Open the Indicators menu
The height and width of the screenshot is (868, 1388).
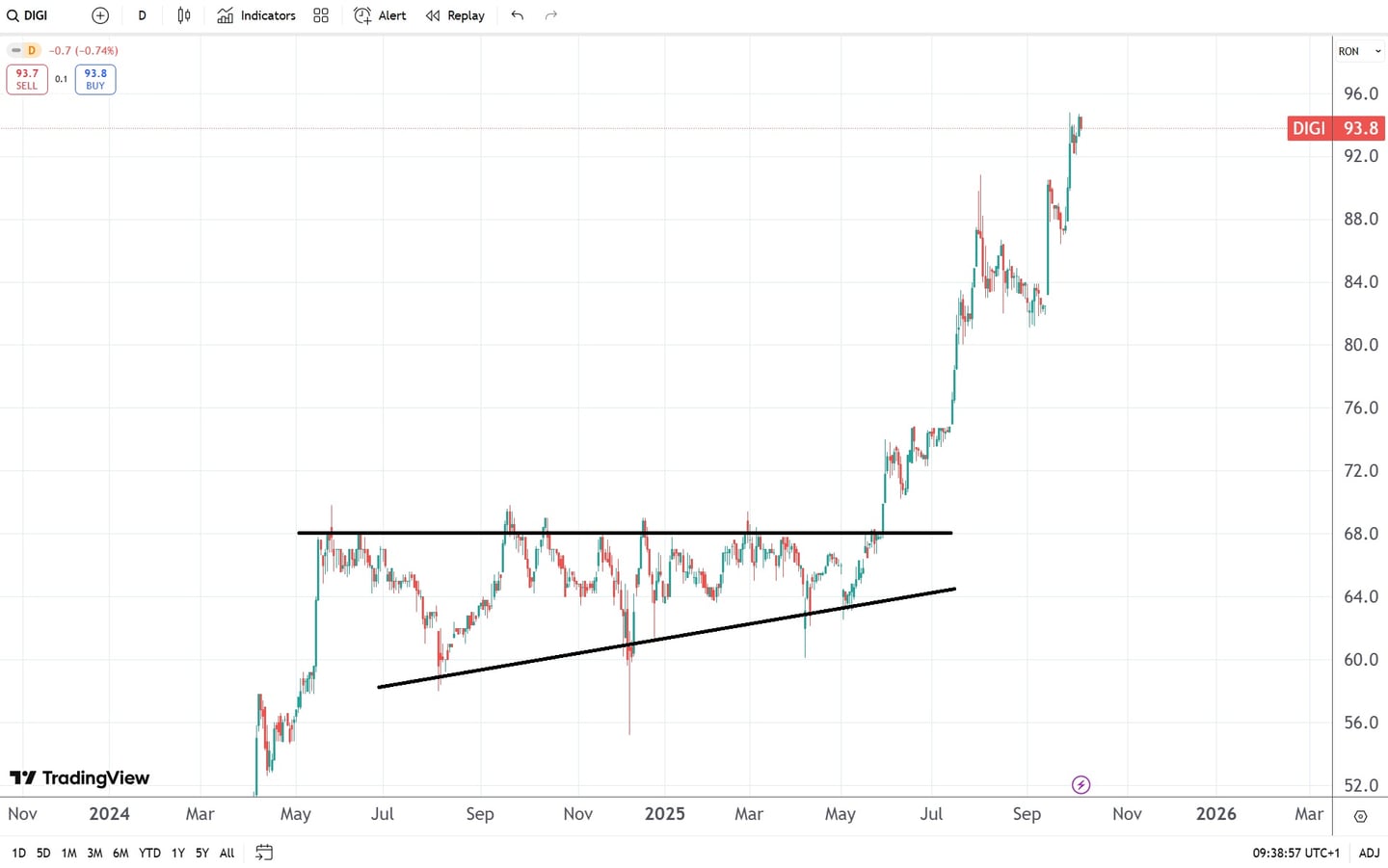coord(256,15)
